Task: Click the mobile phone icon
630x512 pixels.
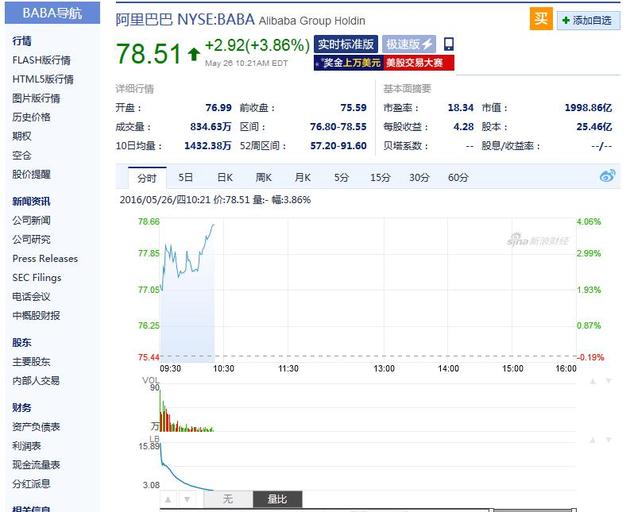Action: click(x=449, y=44)
